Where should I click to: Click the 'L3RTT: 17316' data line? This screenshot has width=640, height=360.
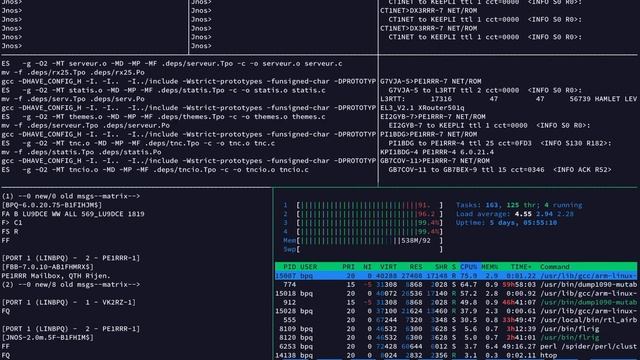click(509, 99)
